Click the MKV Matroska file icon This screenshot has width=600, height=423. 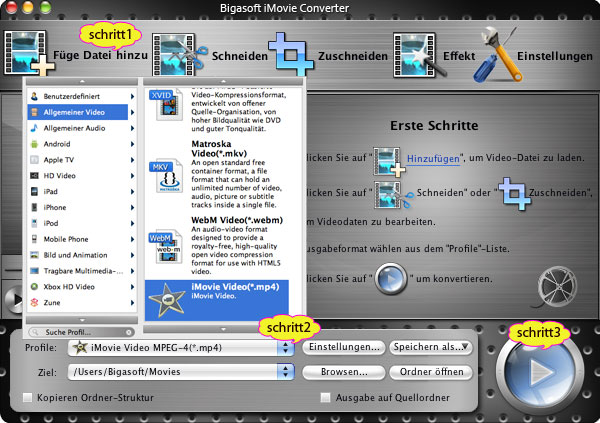click(x=166, y=176)
